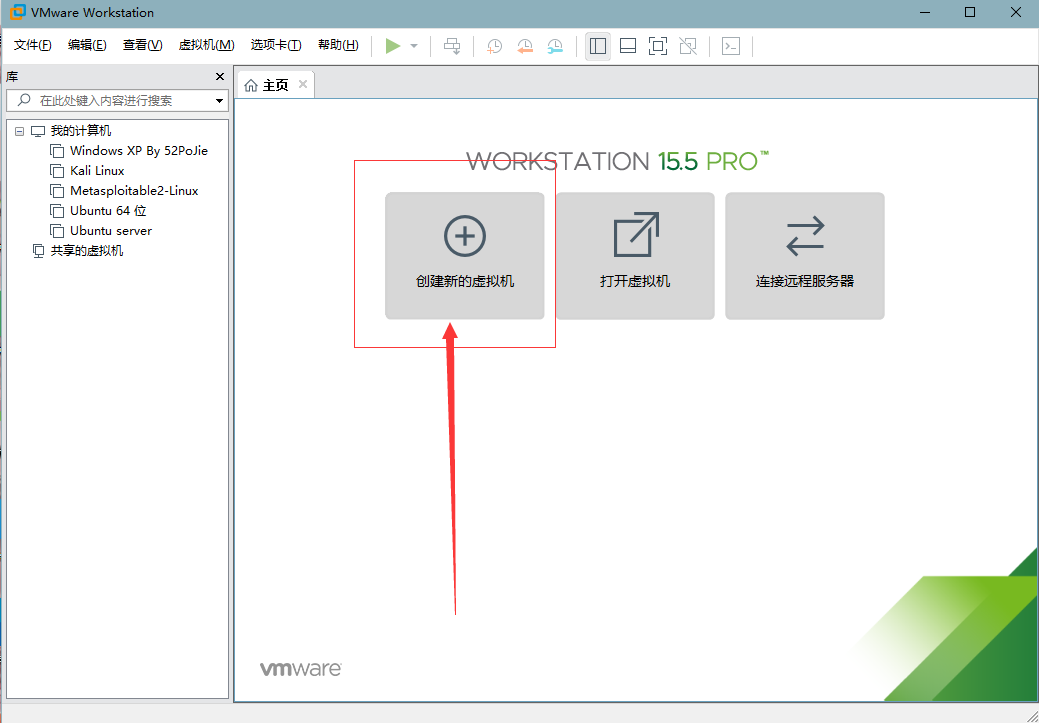Click the 我的计算机 monitor icon
The image size is (1039, 723).
coord(38,131)
